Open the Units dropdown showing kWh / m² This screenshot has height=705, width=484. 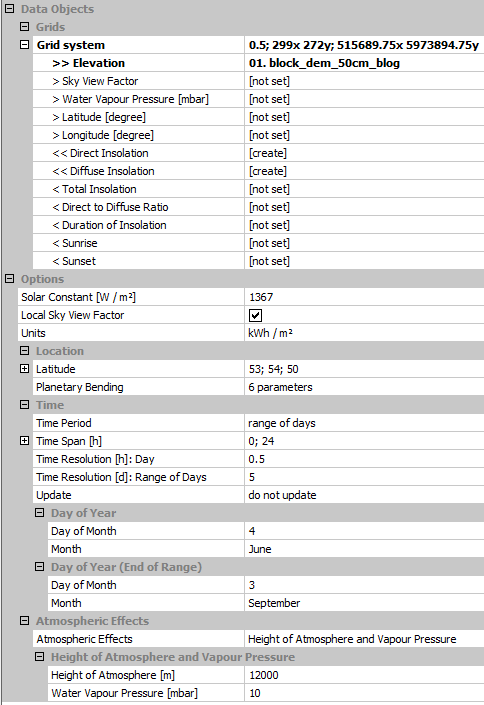(x=364, y=333)
